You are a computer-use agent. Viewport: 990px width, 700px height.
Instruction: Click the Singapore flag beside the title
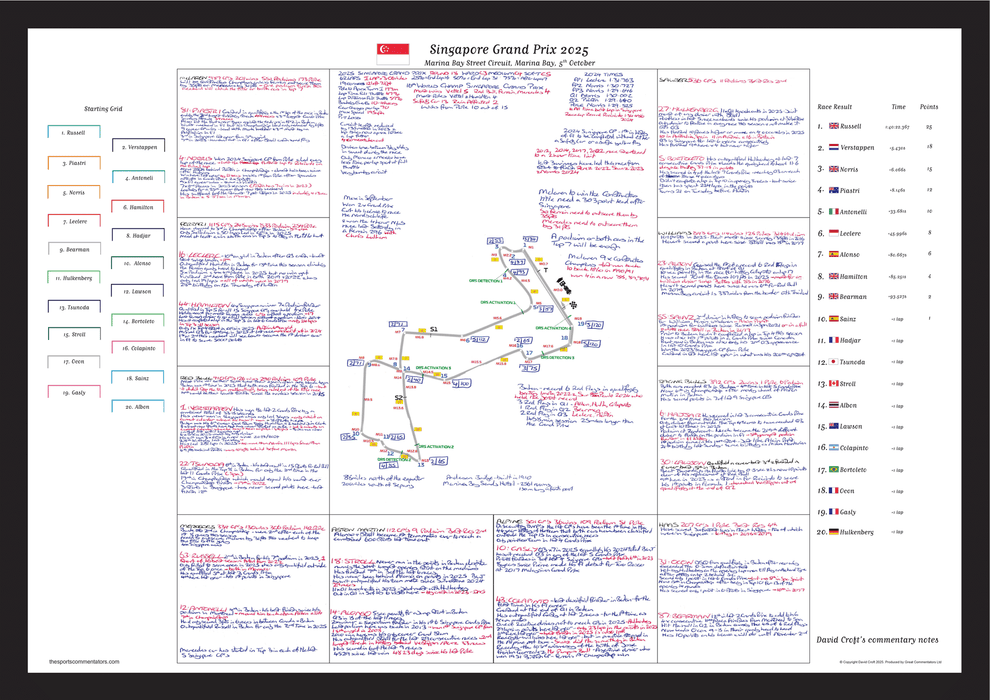coord(386,50)
